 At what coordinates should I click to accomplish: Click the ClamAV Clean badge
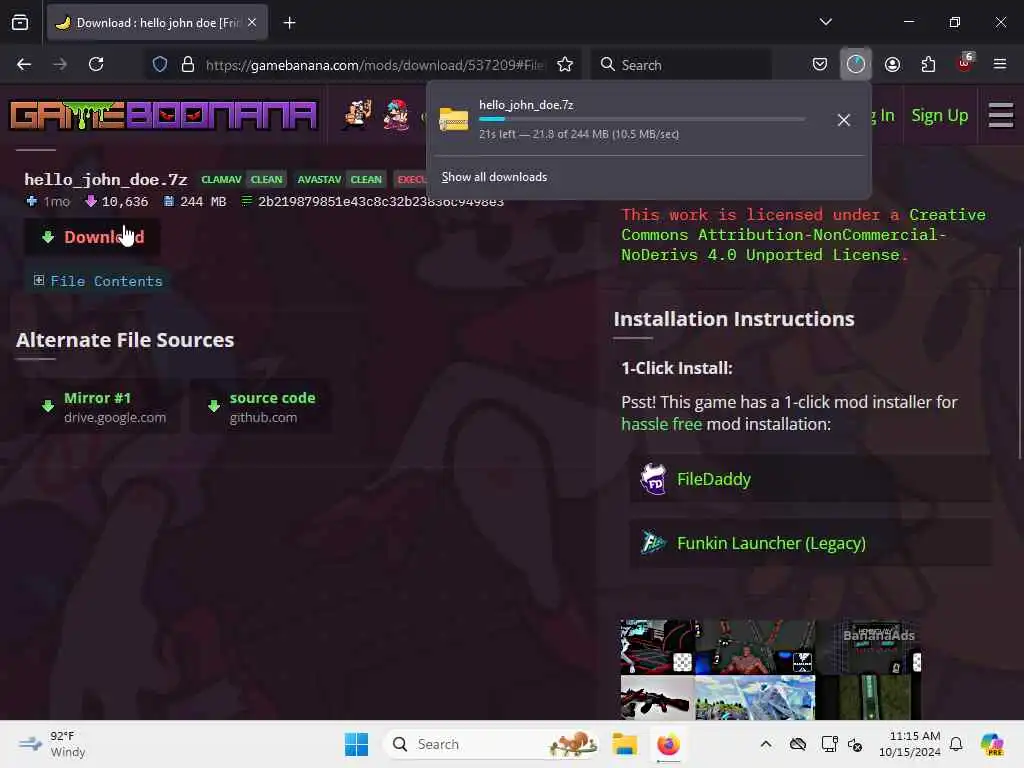242,180
